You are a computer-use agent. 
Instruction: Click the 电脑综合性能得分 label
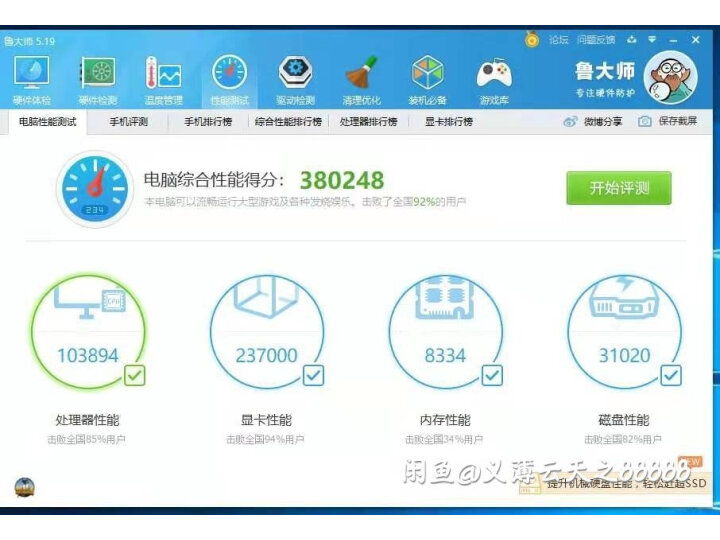pos(214,180)
